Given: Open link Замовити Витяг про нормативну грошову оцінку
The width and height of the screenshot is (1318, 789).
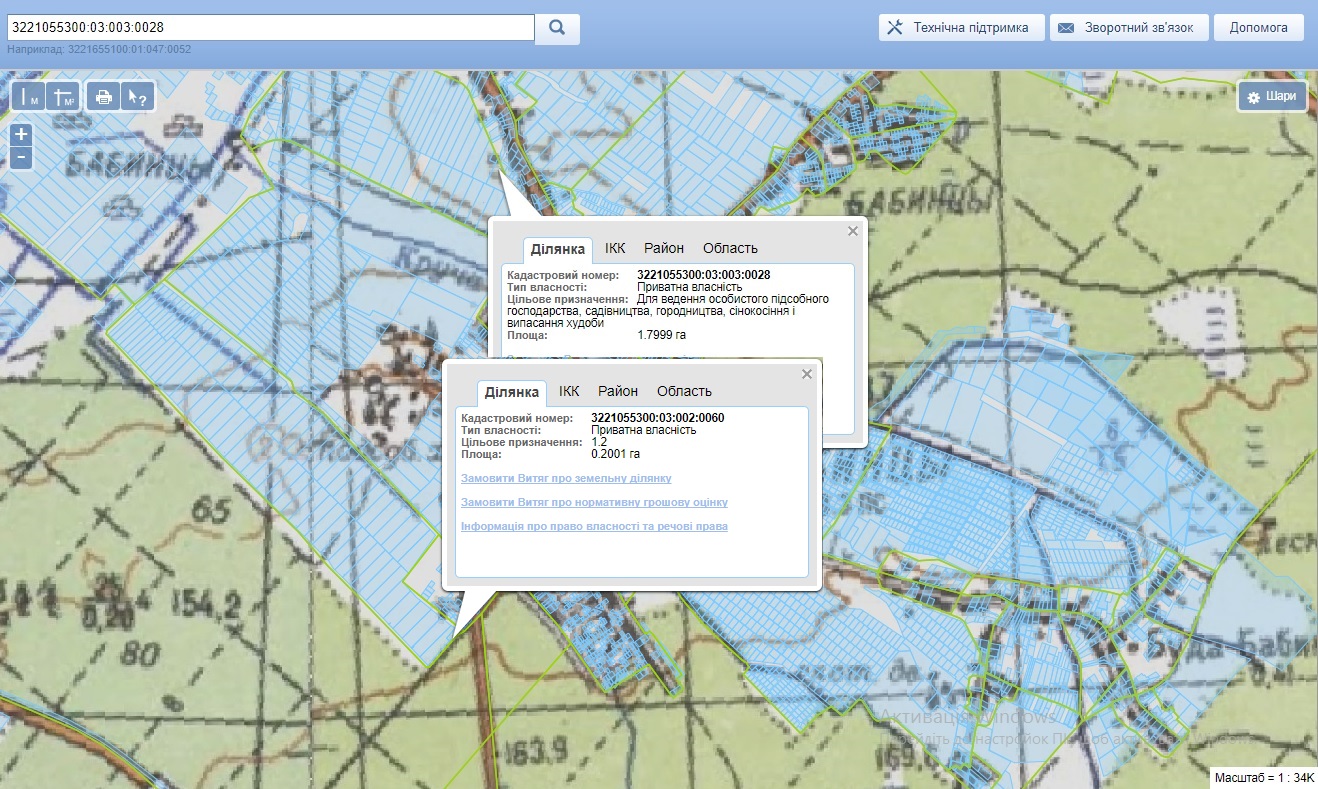Looking at the screenshot, I should click(594, 502).
